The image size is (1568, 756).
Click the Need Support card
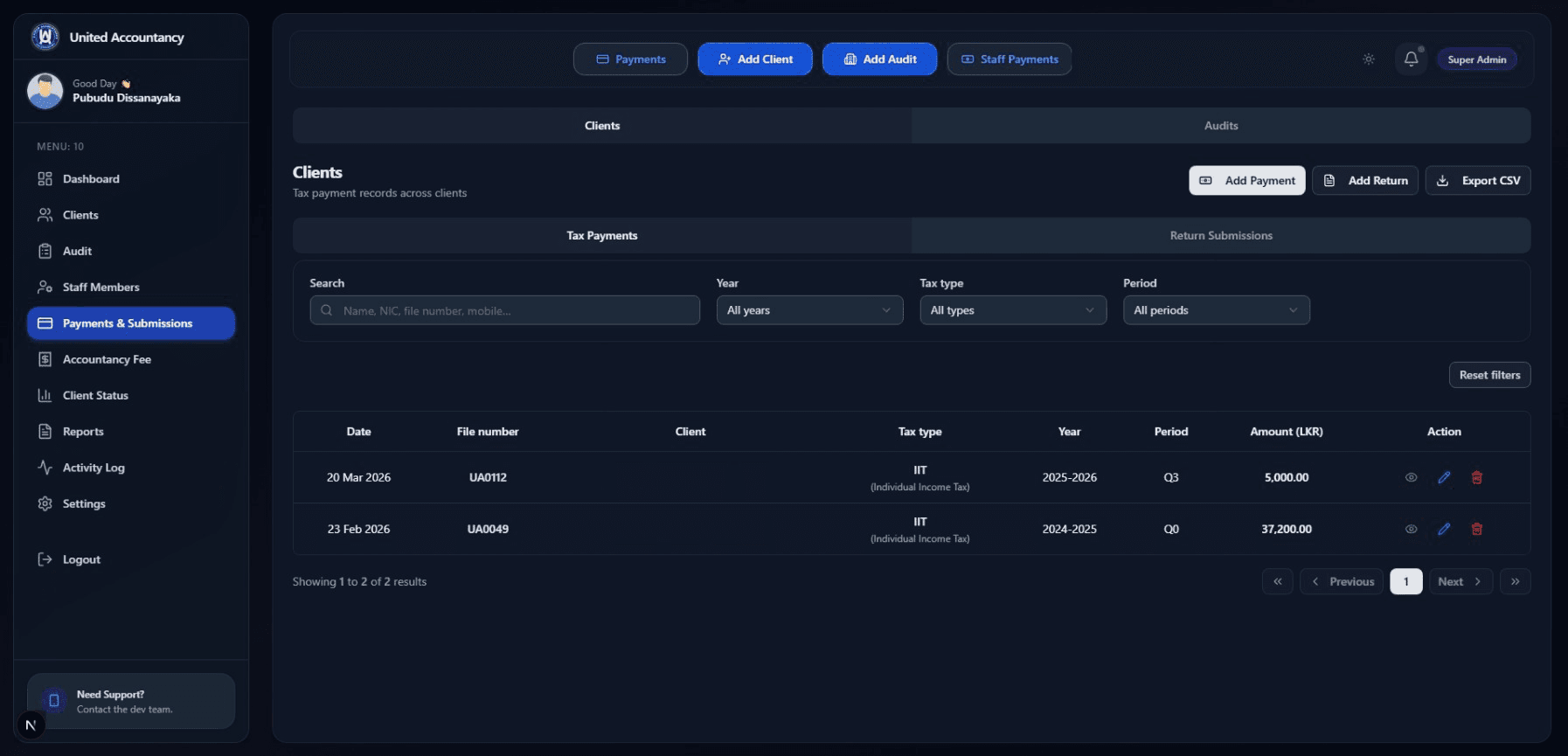pos(131,701)
